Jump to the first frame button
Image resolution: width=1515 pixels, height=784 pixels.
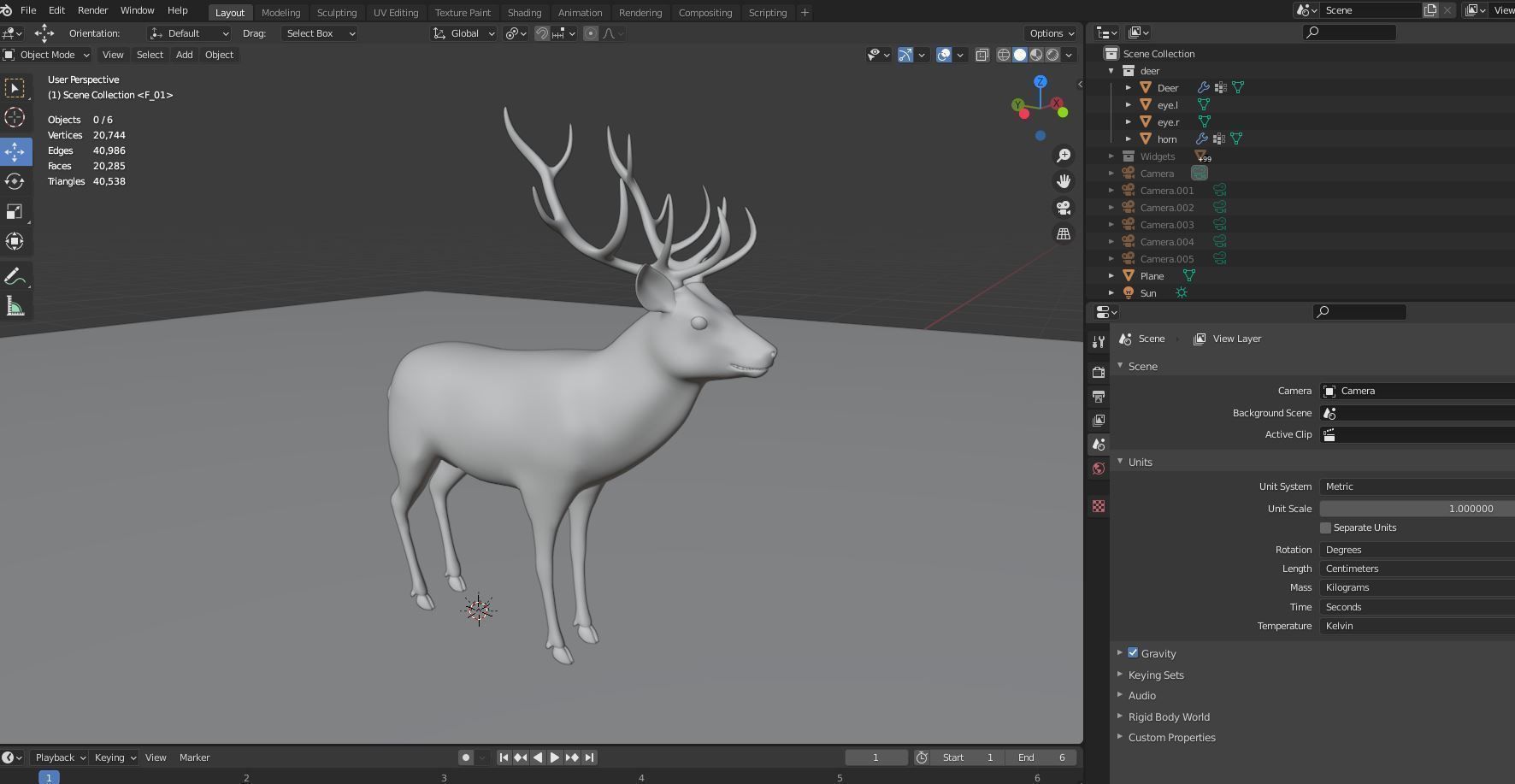tap(504, 757)
